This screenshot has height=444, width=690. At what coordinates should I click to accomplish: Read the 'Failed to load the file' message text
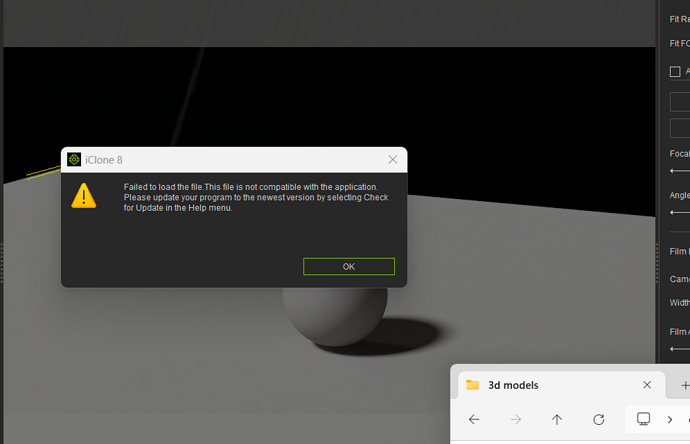[x=256, y=197]
